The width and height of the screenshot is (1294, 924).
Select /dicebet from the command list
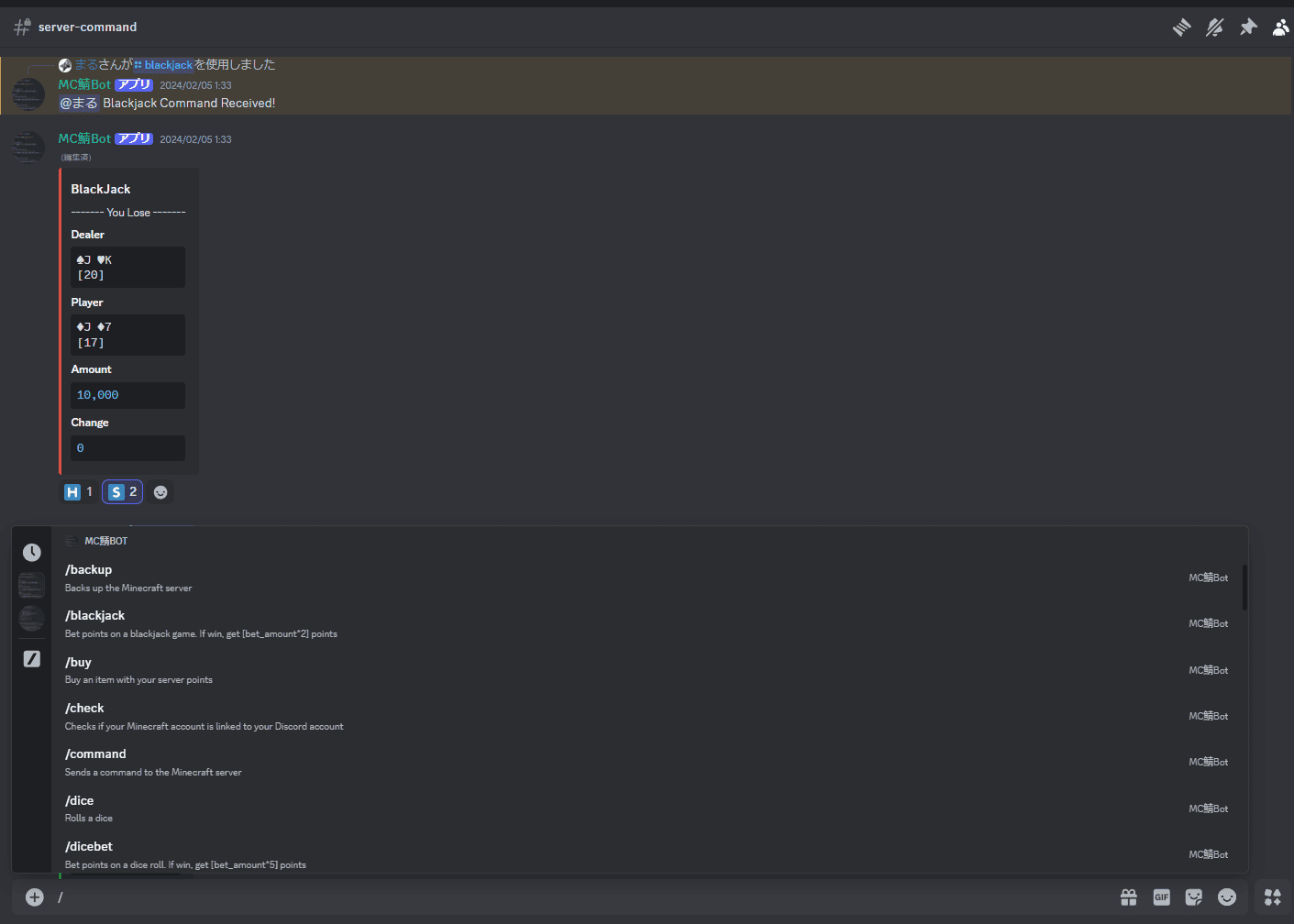click(x=89, y=846)
